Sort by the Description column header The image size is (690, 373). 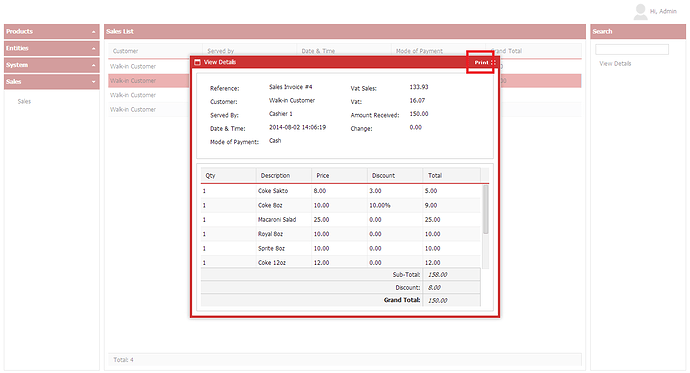point(284,175)
